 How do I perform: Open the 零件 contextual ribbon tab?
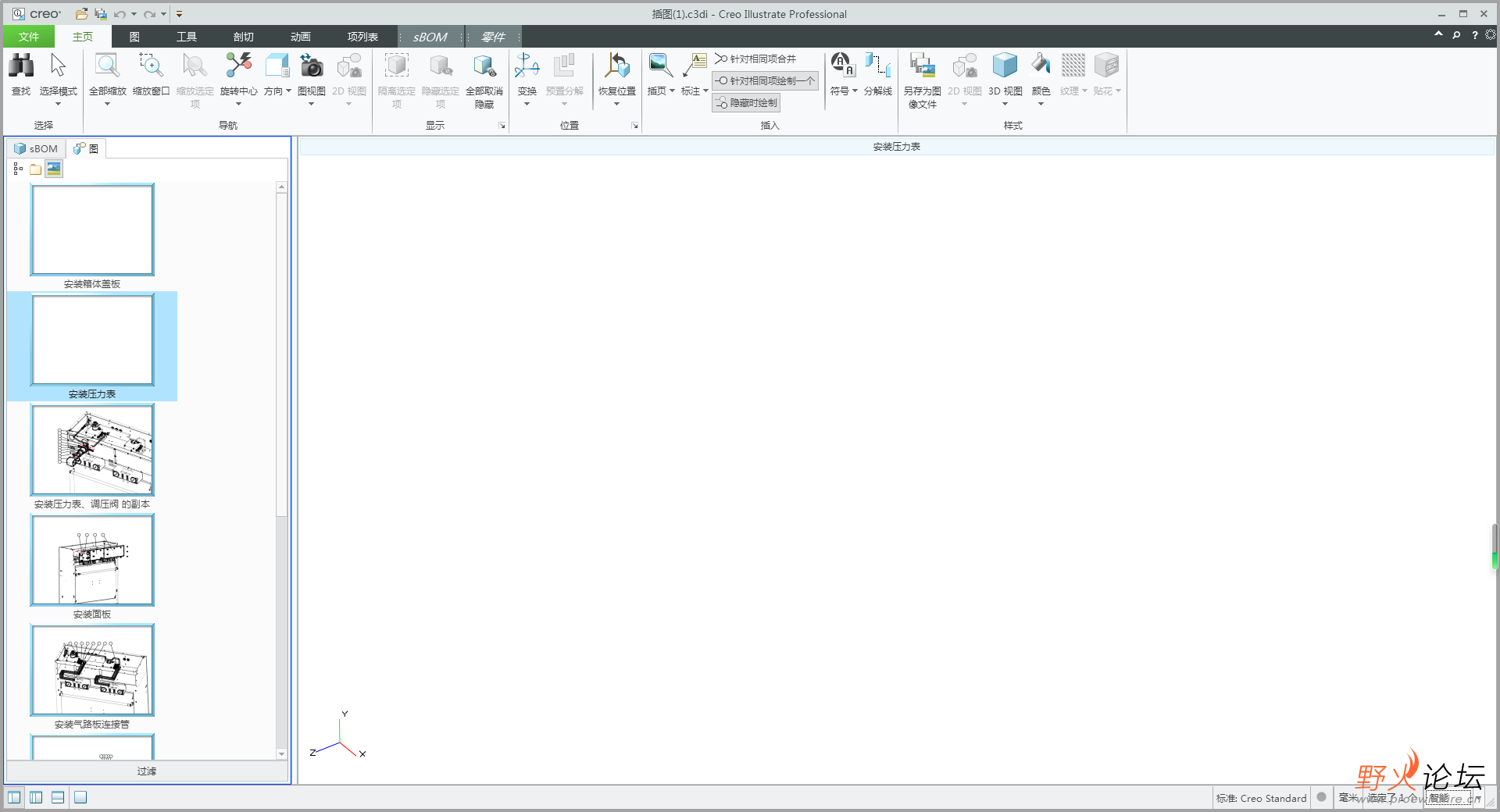(x=493, y=37)
